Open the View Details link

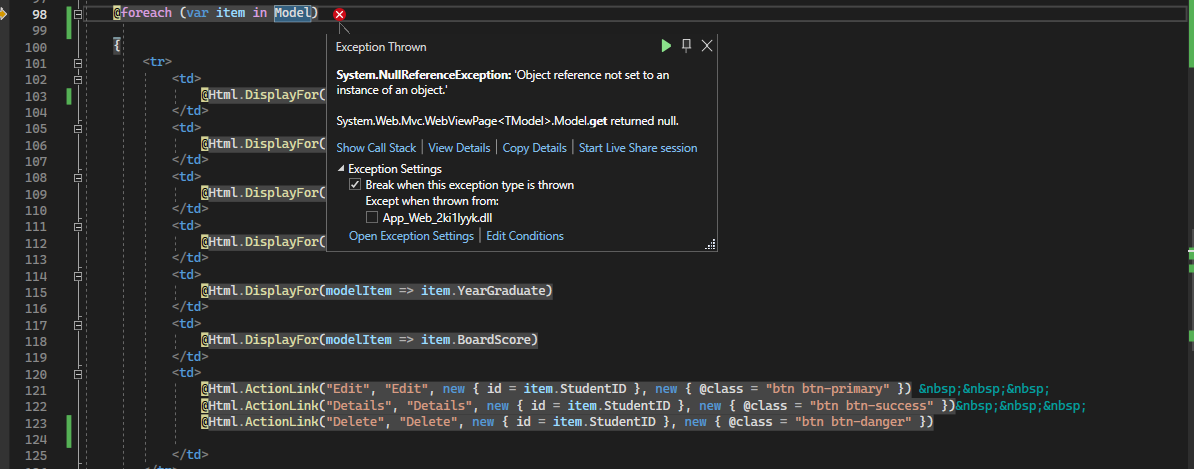459,148
